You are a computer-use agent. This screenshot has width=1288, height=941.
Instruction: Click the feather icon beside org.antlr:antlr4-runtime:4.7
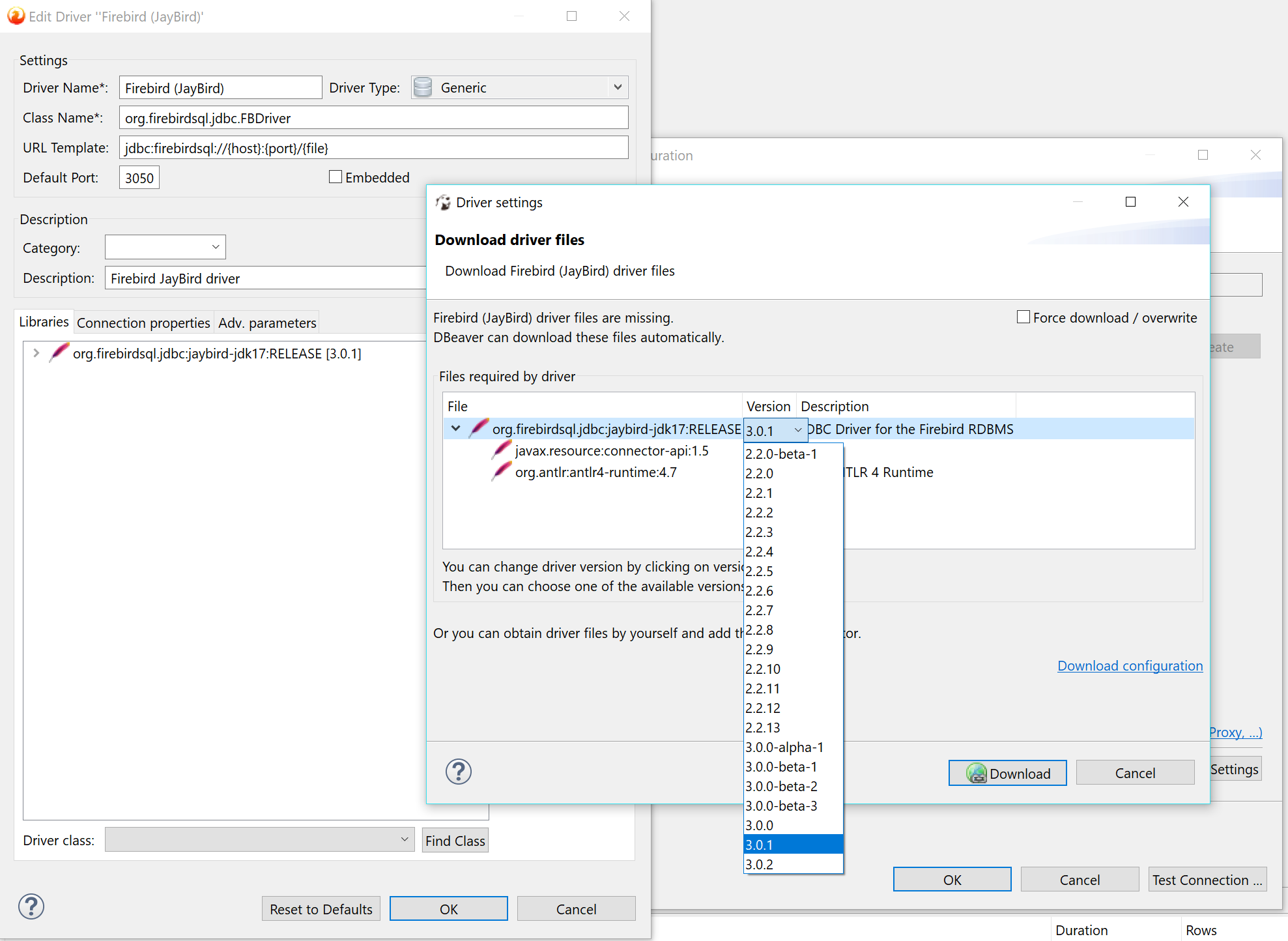(502, 472)
